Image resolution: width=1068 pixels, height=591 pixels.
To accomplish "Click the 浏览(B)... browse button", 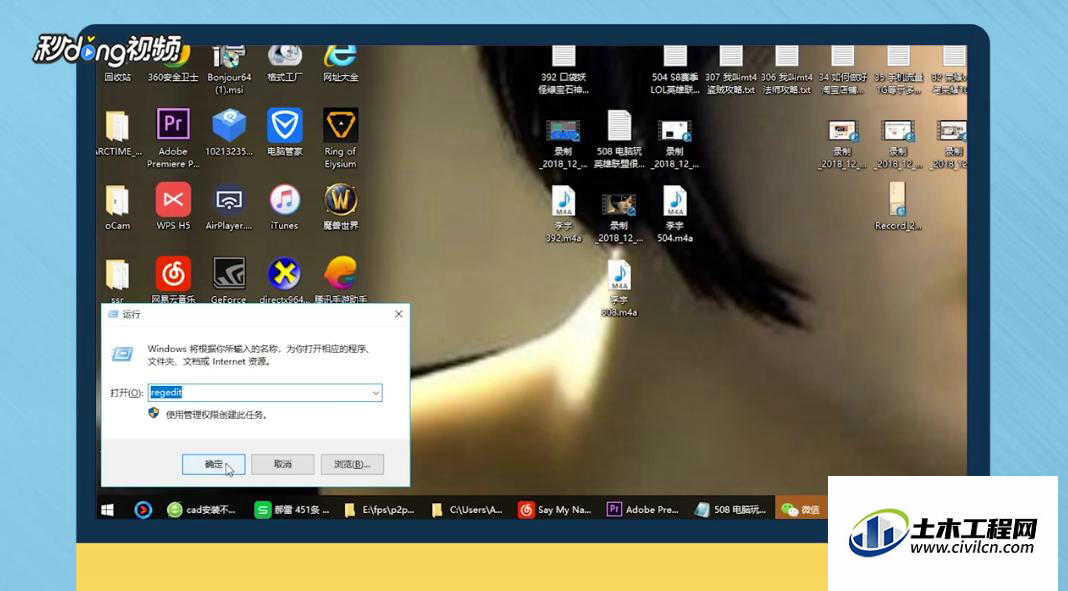I will coord(352,464).
